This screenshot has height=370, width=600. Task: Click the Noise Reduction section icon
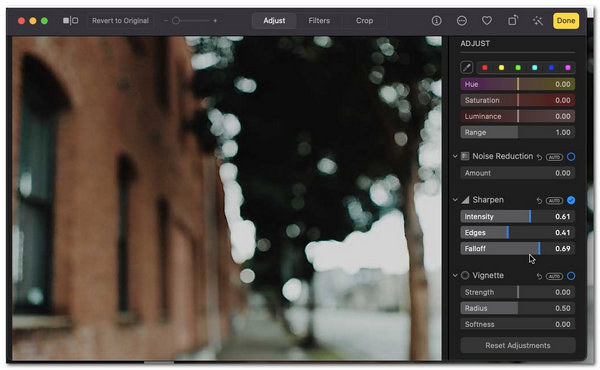[465, 156]
